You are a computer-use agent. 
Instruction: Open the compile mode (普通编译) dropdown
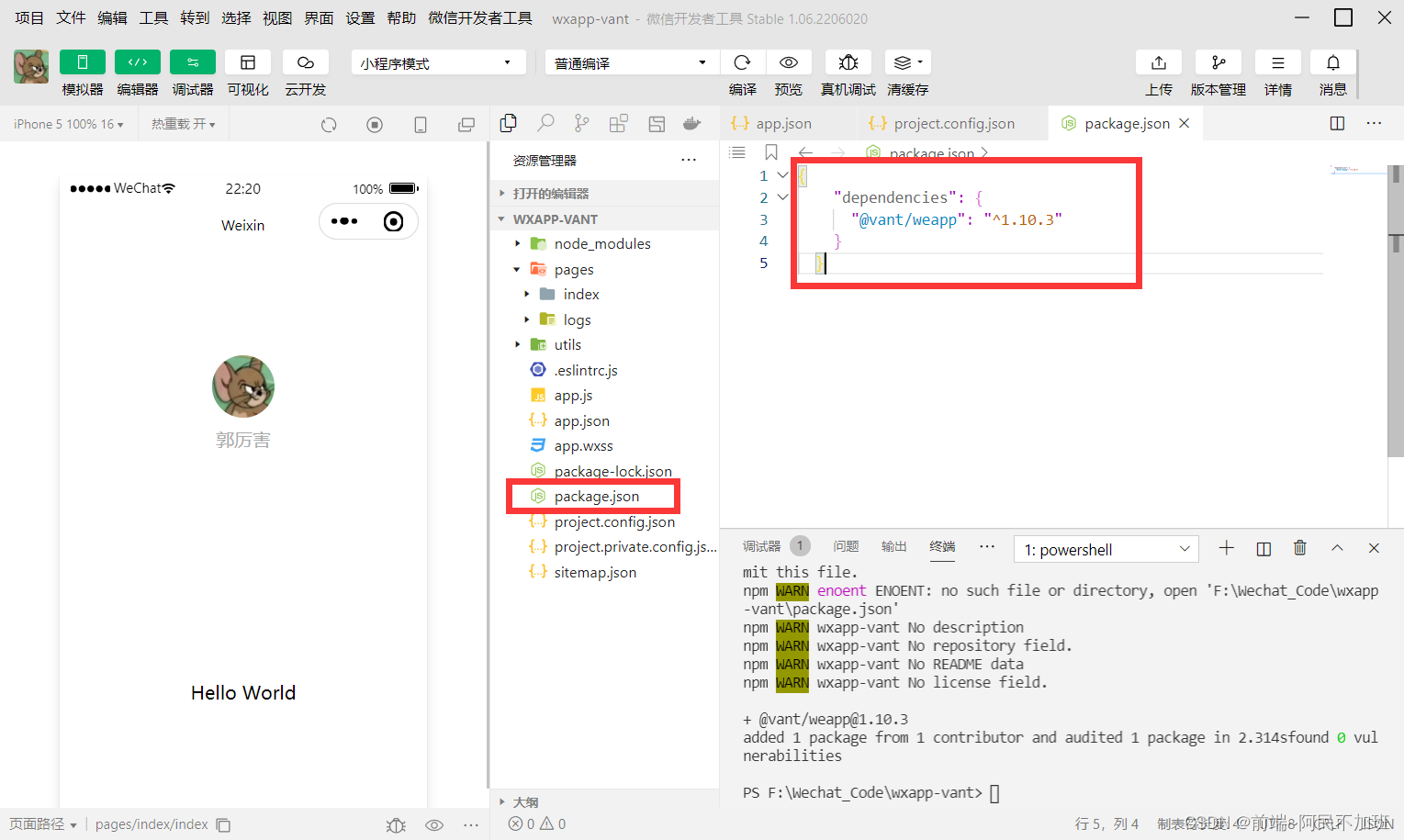[x=632, y=62]
